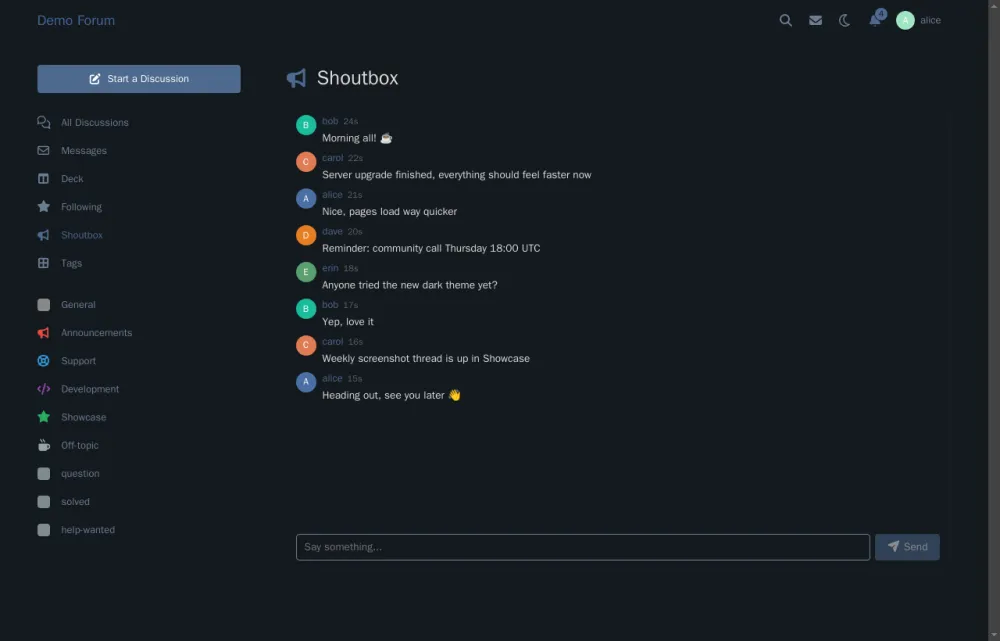Click dave's avatar on community call reminder

306,235
